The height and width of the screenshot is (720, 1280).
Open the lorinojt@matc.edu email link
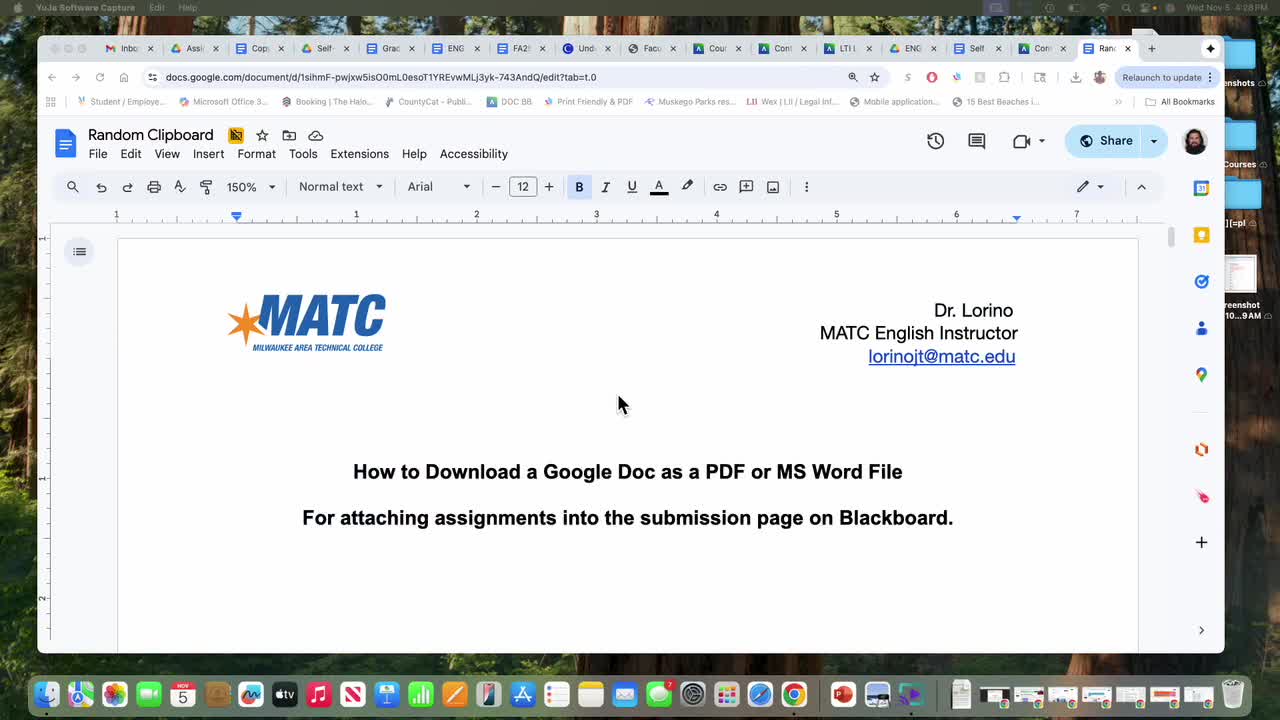point(942,357)
